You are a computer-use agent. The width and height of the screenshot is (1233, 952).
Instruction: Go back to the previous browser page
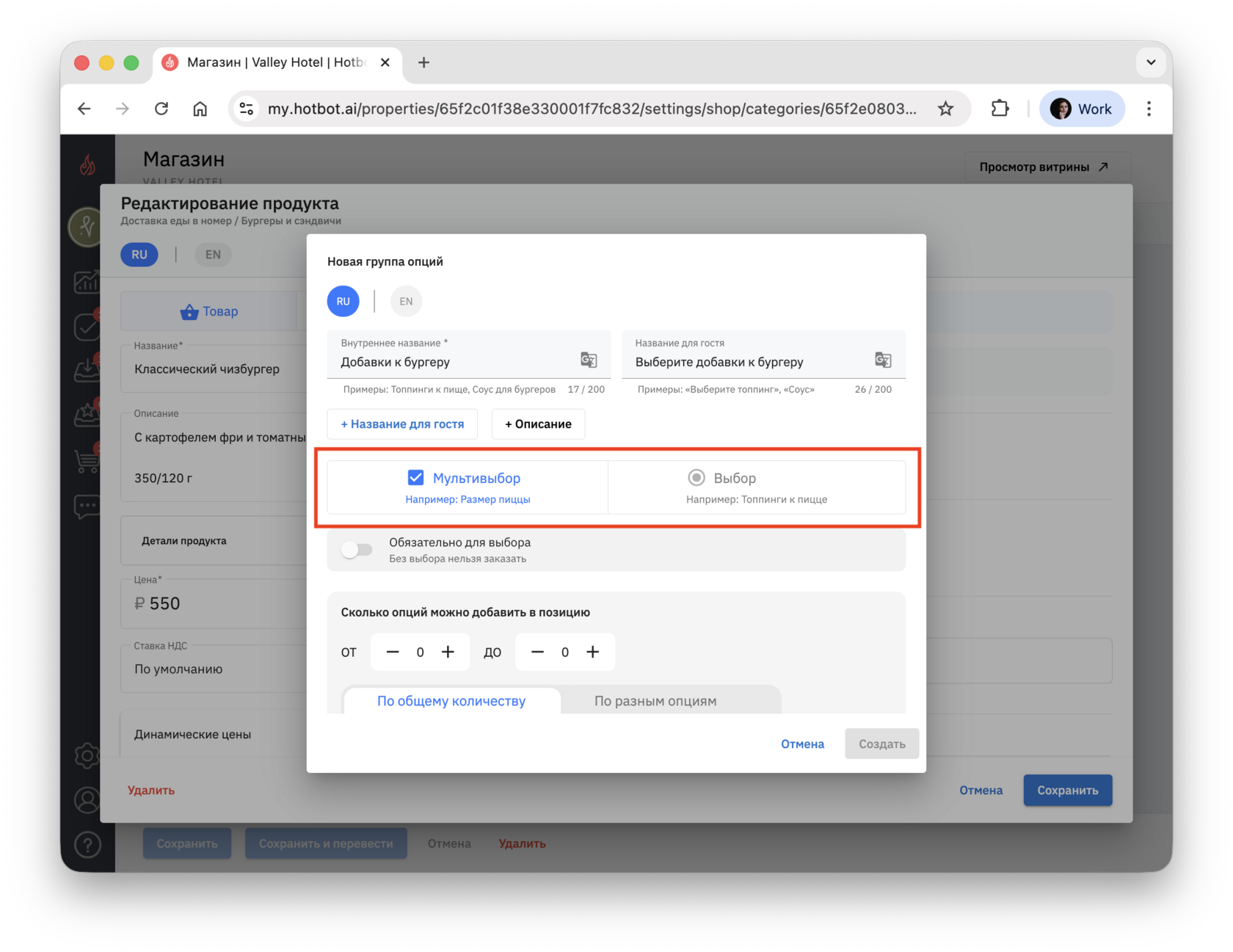[84, 109]
